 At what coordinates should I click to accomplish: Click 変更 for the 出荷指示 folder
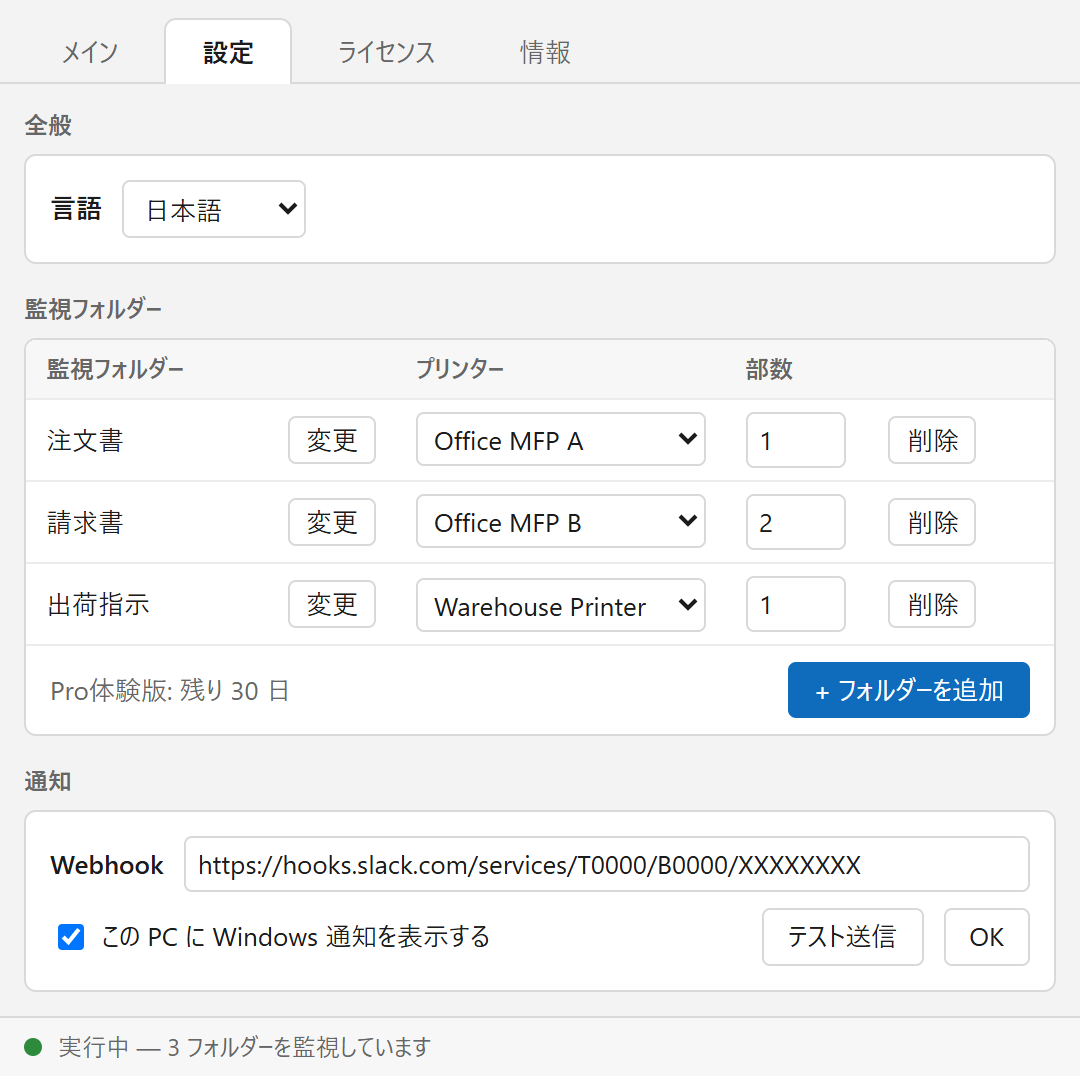point(331,604)
